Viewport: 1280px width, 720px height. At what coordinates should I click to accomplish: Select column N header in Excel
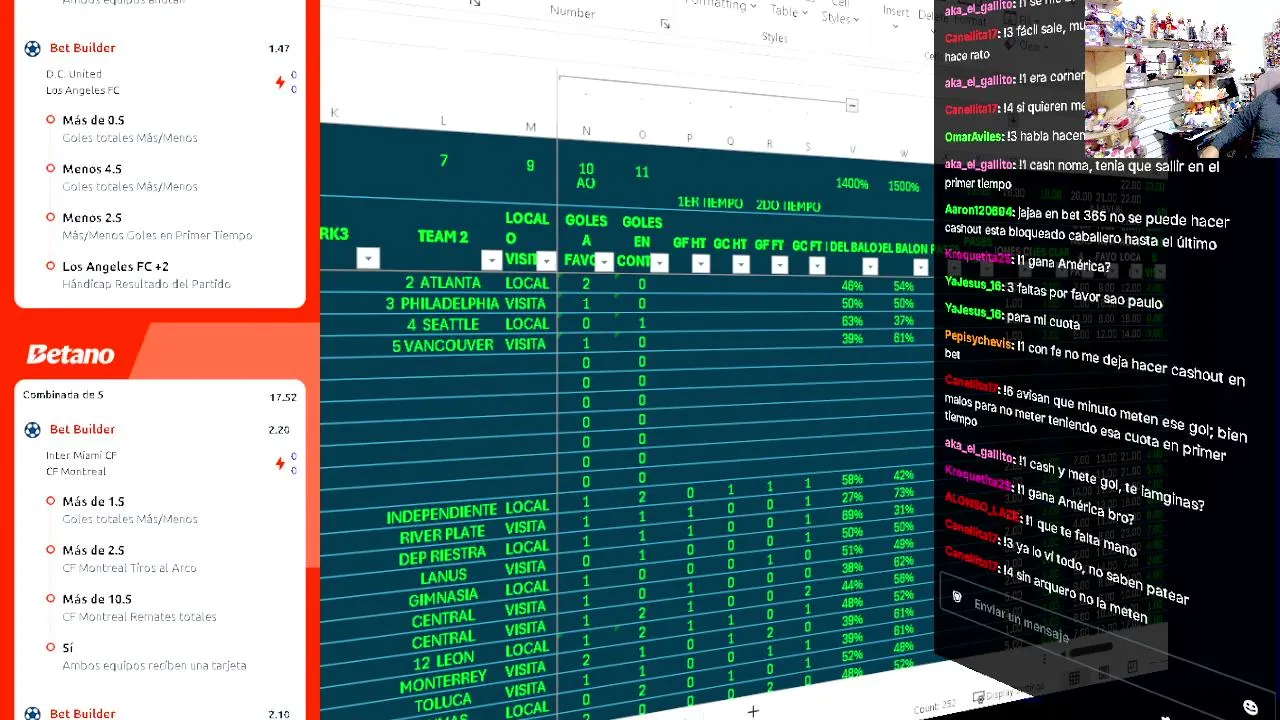coord(586,131)
